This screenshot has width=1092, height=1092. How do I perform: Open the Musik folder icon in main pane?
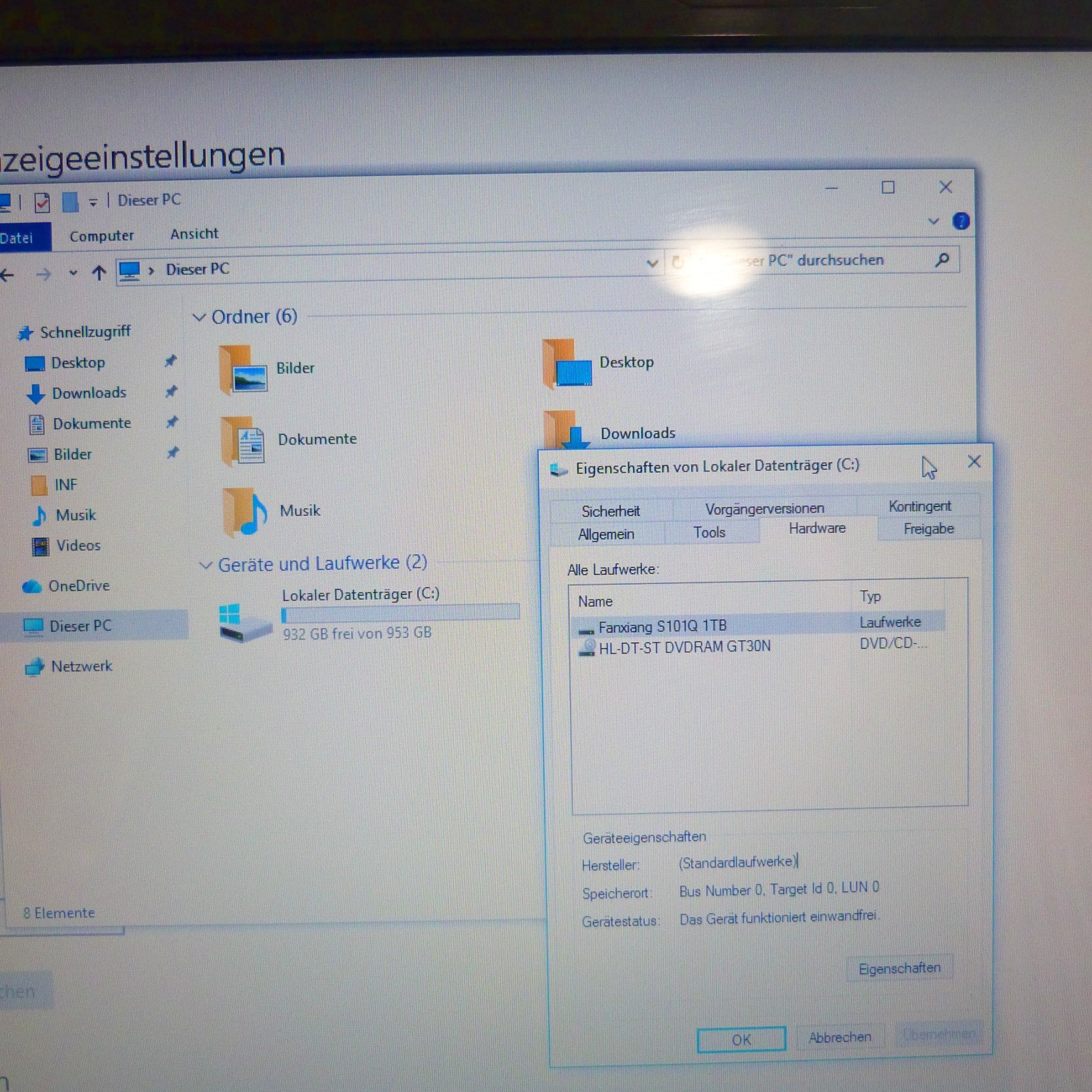[x=245, y=512]
